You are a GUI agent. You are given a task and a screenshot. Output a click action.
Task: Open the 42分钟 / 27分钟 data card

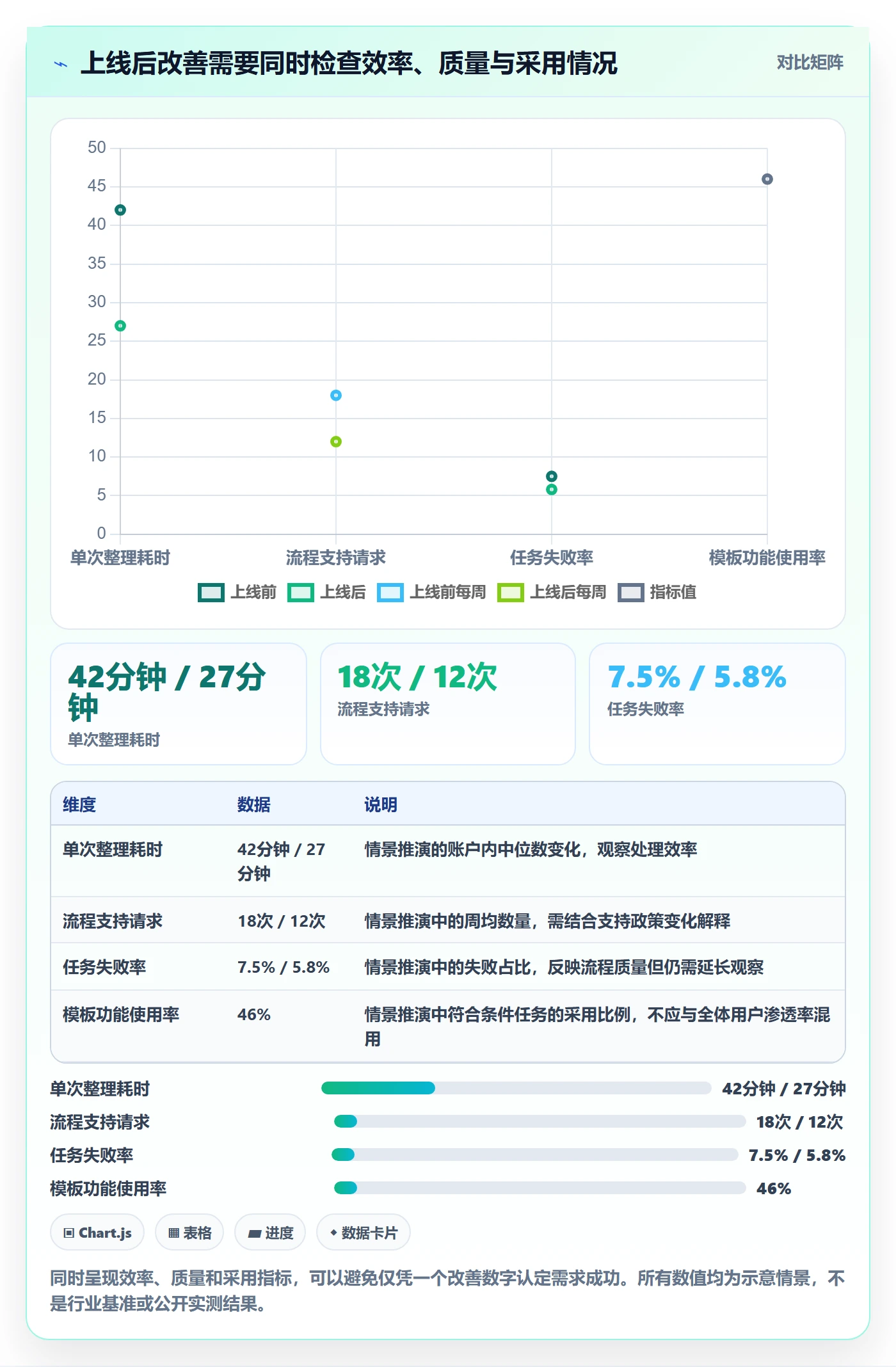(x=179, y=704)
